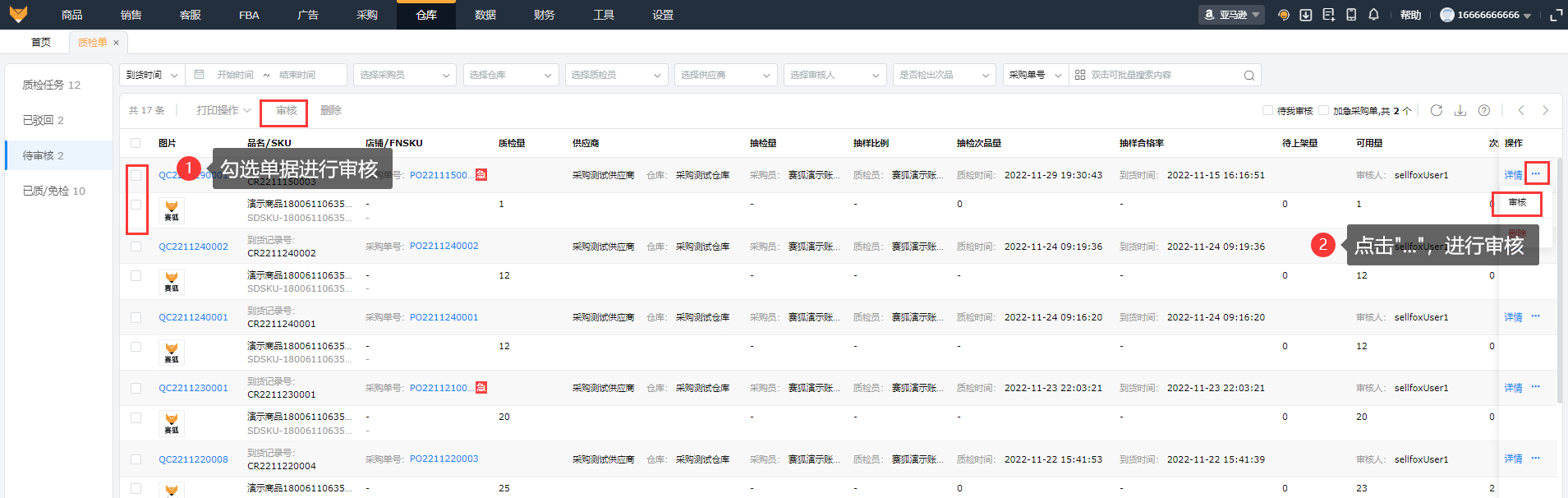Open the 亚马逊 platform selector

tap(1231, 15)
